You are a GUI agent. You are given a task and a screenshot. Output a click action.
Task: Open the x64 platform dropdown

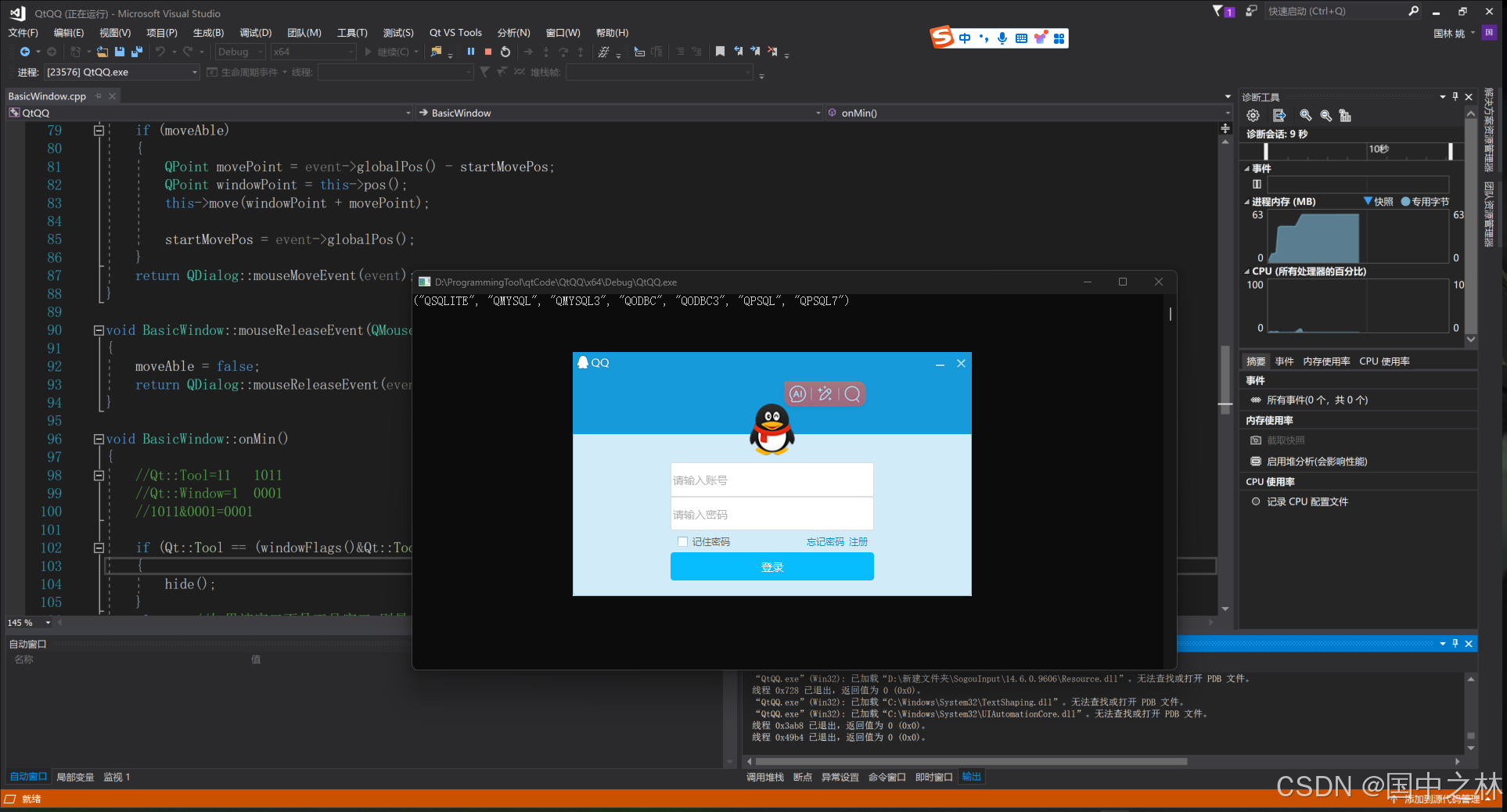[313, 52]
